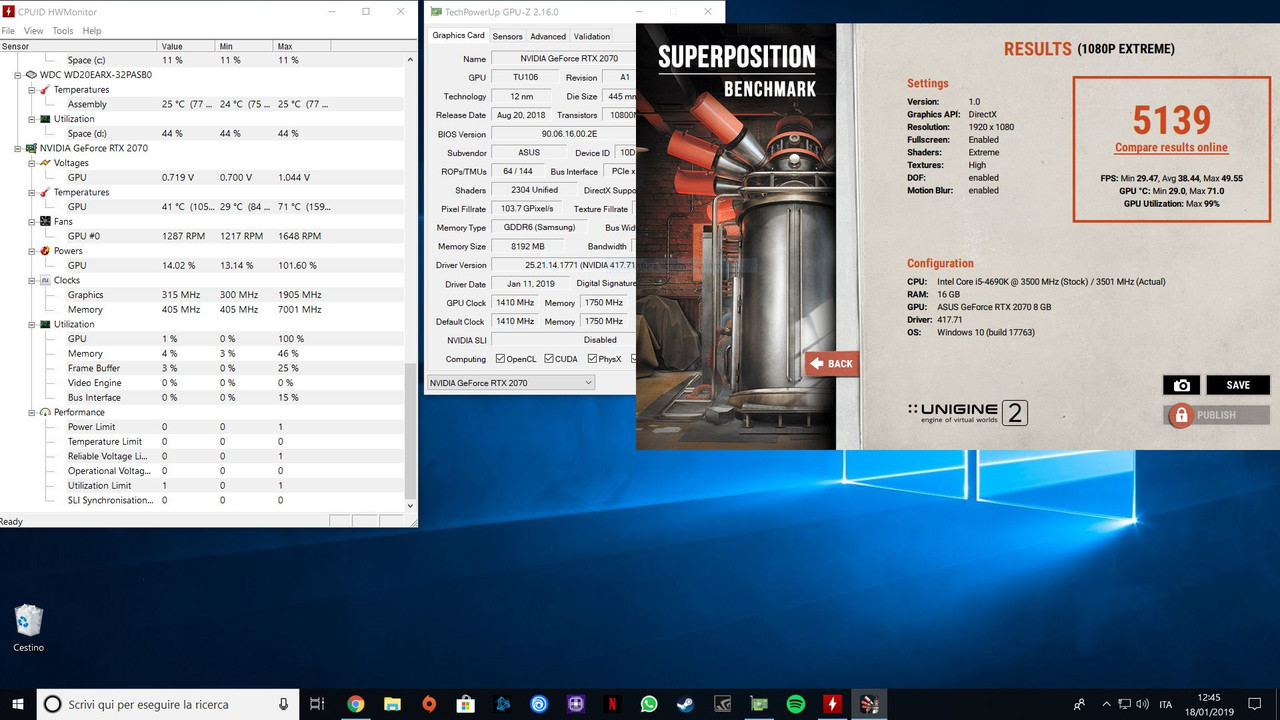Screen dimensions: 1280x720
Task: Open the Windows Start menu
Action: coord(18,704)
